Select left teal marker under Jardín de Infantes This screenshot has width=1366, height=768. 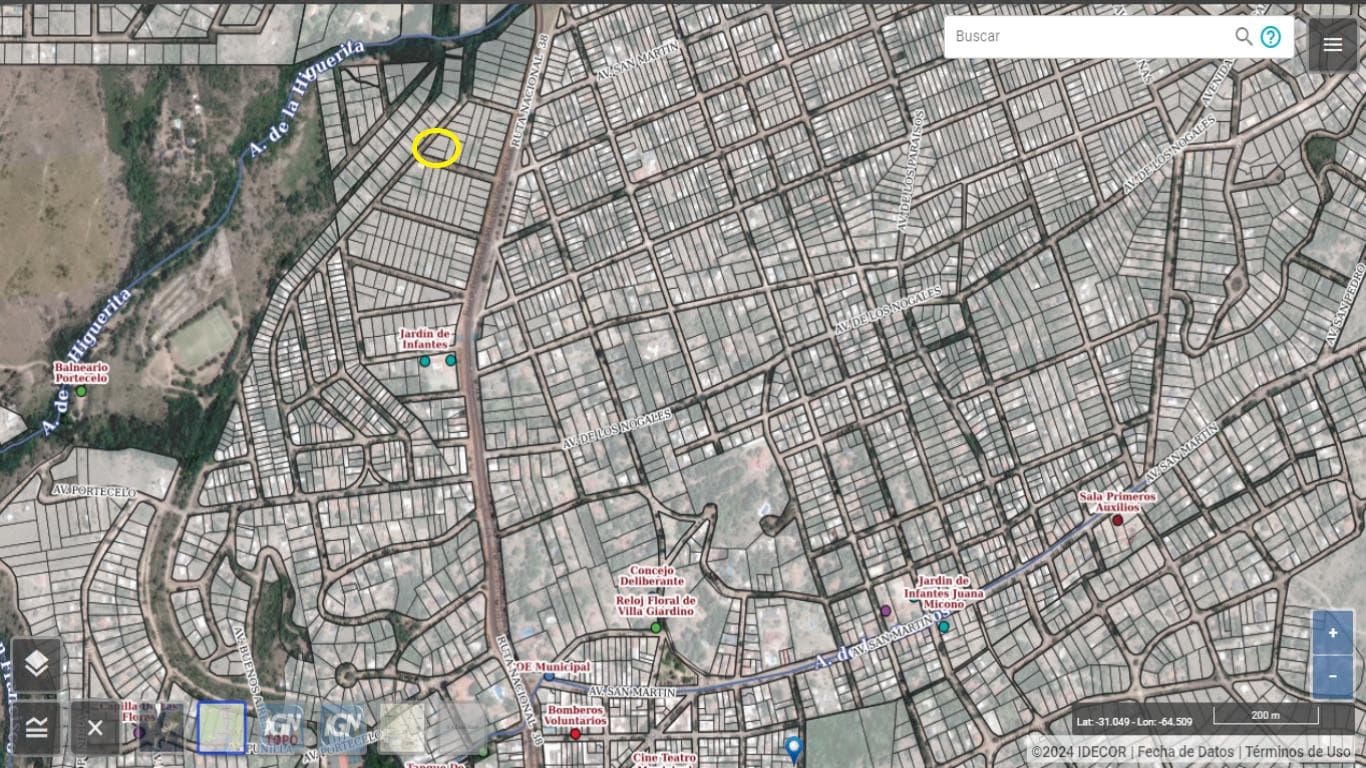pyautogui.click(x=425, y=361)
